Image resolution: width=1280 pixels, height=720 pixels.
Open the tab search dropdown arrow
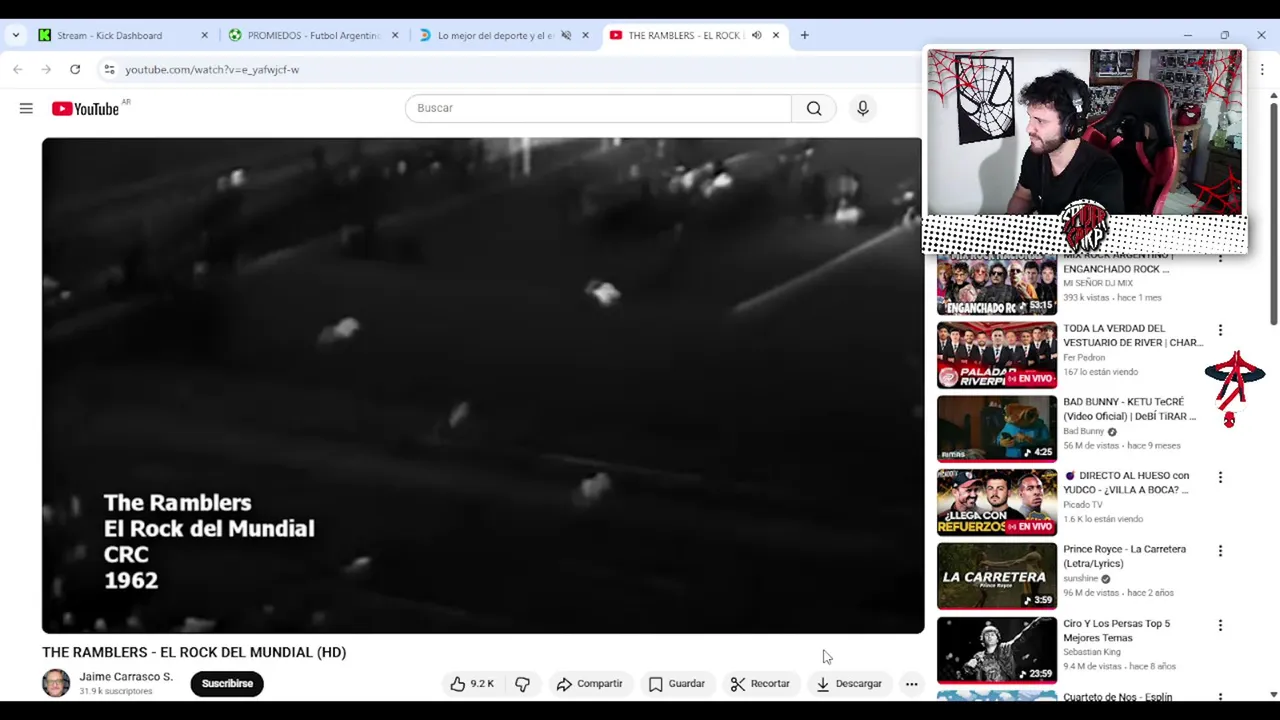pyautogui.click(x=15, y=35)
